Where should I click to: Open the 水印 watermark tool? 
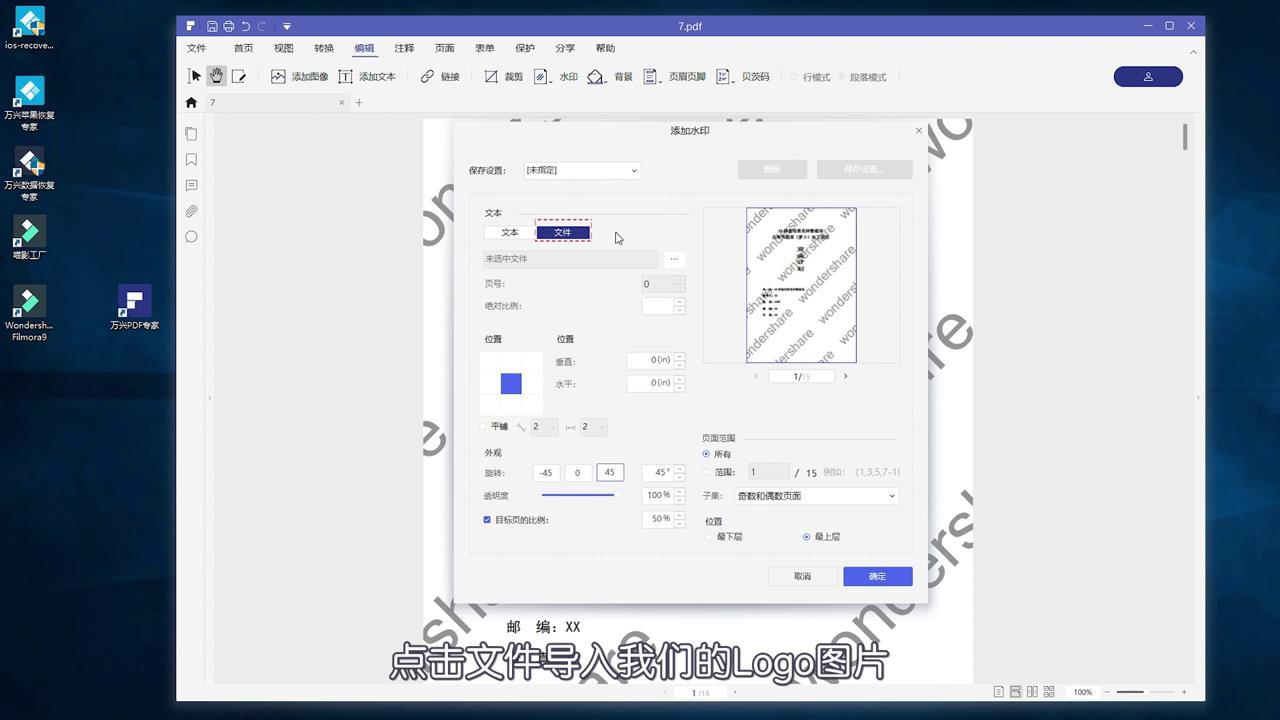(x=556, y=76)
